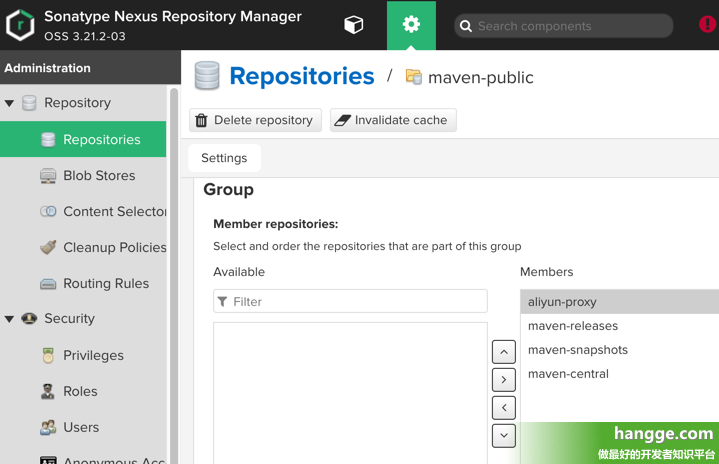This screenshot has width=719, height=464.
Task: Click the Cleanup Policies broom icon
Action: (x=48, y=247)
